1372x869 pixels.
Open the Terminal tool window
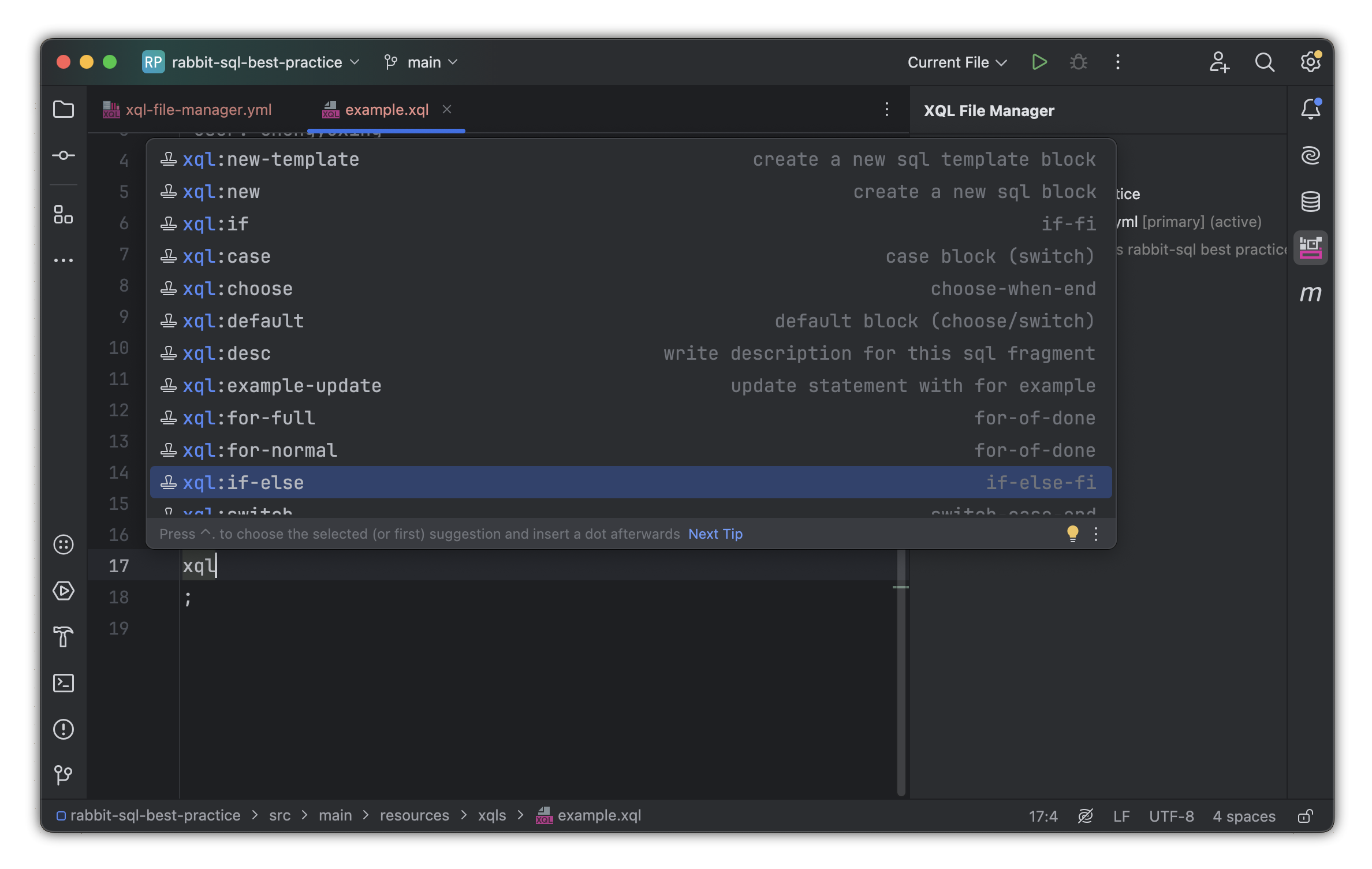click(64, 683)
